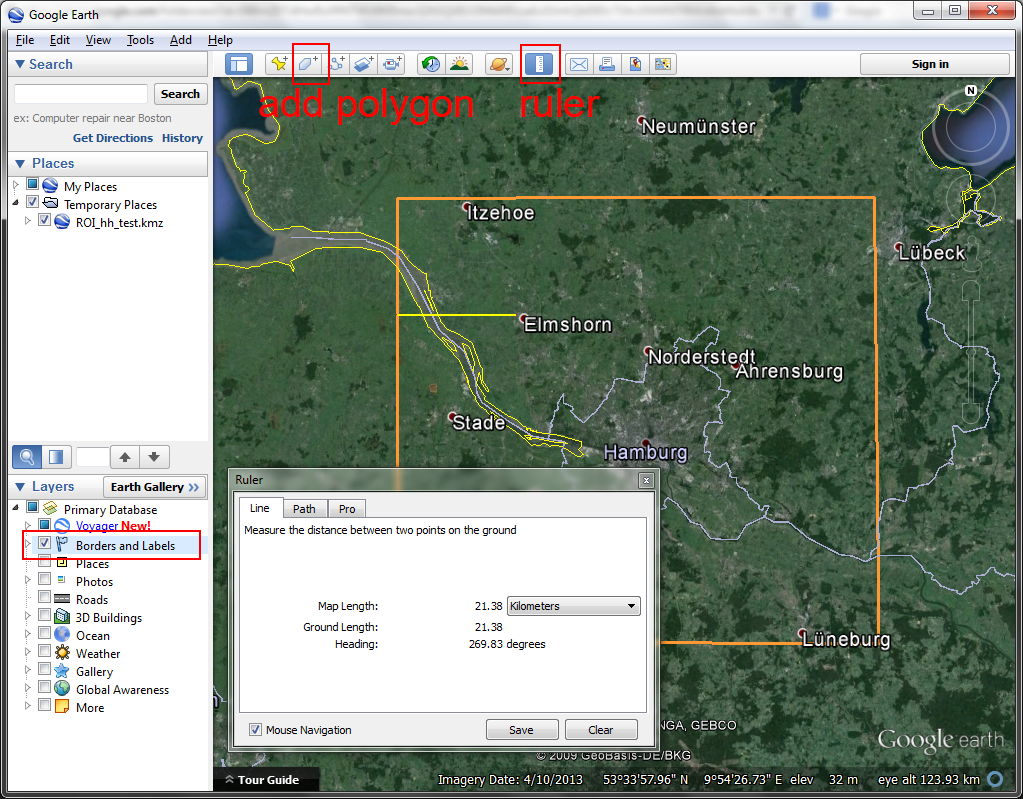Uncheck Temporary Places checkbox
This screenshot has height=799, width=1023.
click(x=32, y=202)
